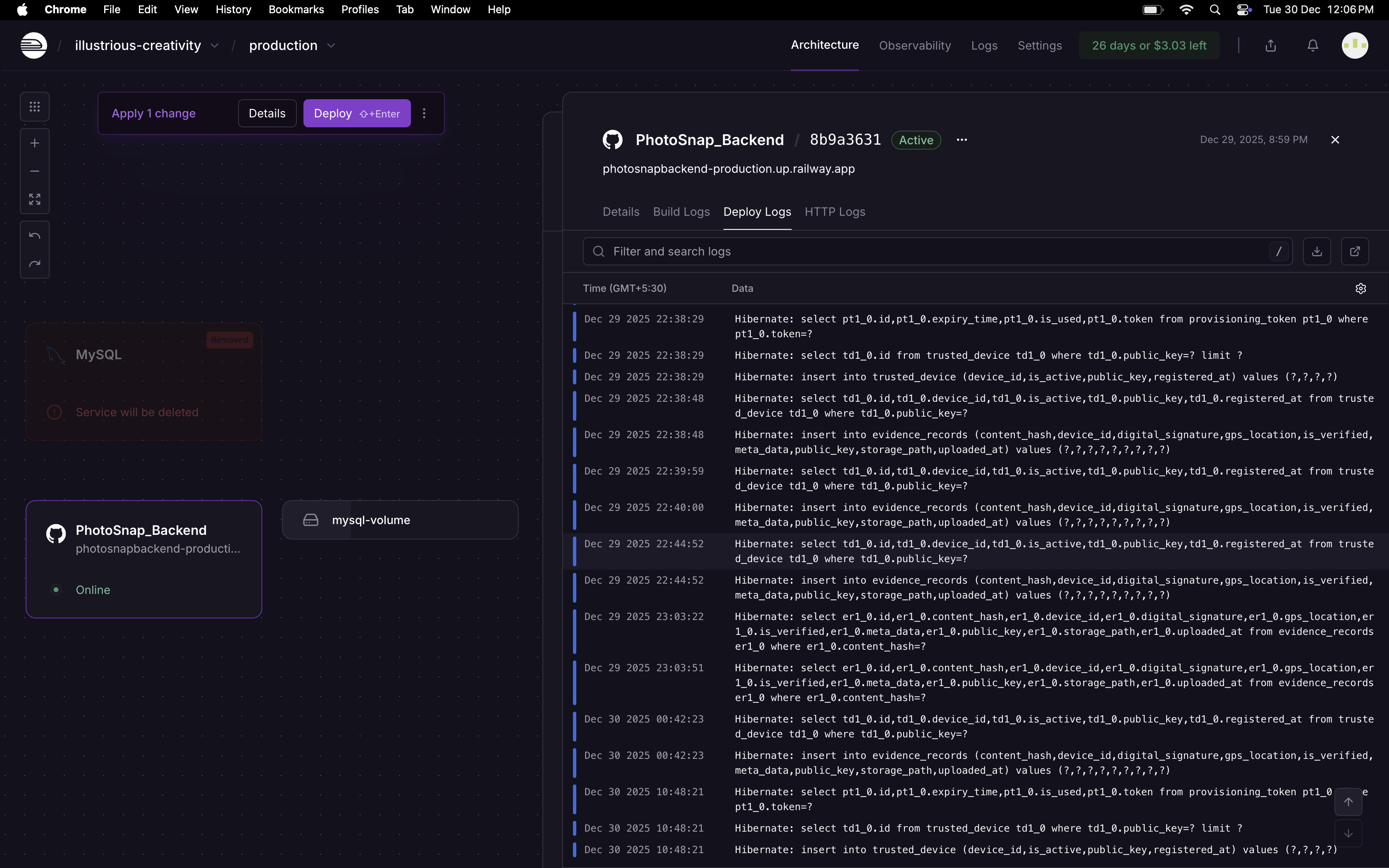Viewport: 1389px width, 868px height.
Task: Open staged changes kebab menu
Action: pos(424,113)
